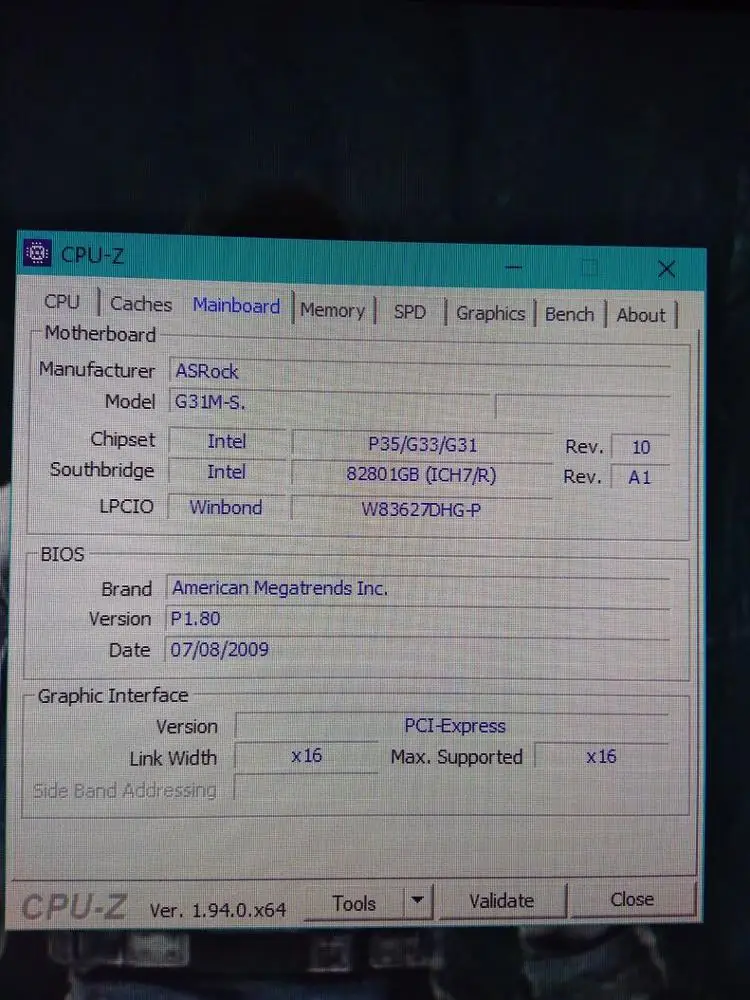The width and height of the screenshot is (750, 1000).
Task: Click the CPU-Z title bar app icon
Action: [x=38, y=253]
